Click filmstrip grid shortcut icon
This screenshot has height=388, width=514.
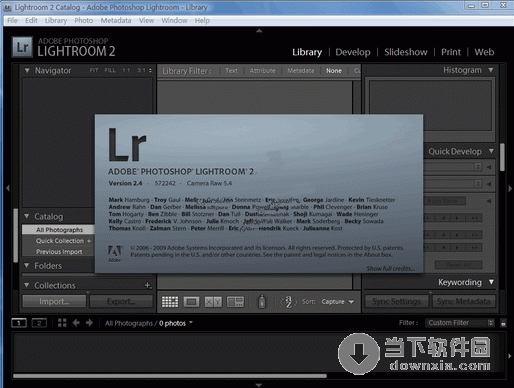click(x=62, y=323)
